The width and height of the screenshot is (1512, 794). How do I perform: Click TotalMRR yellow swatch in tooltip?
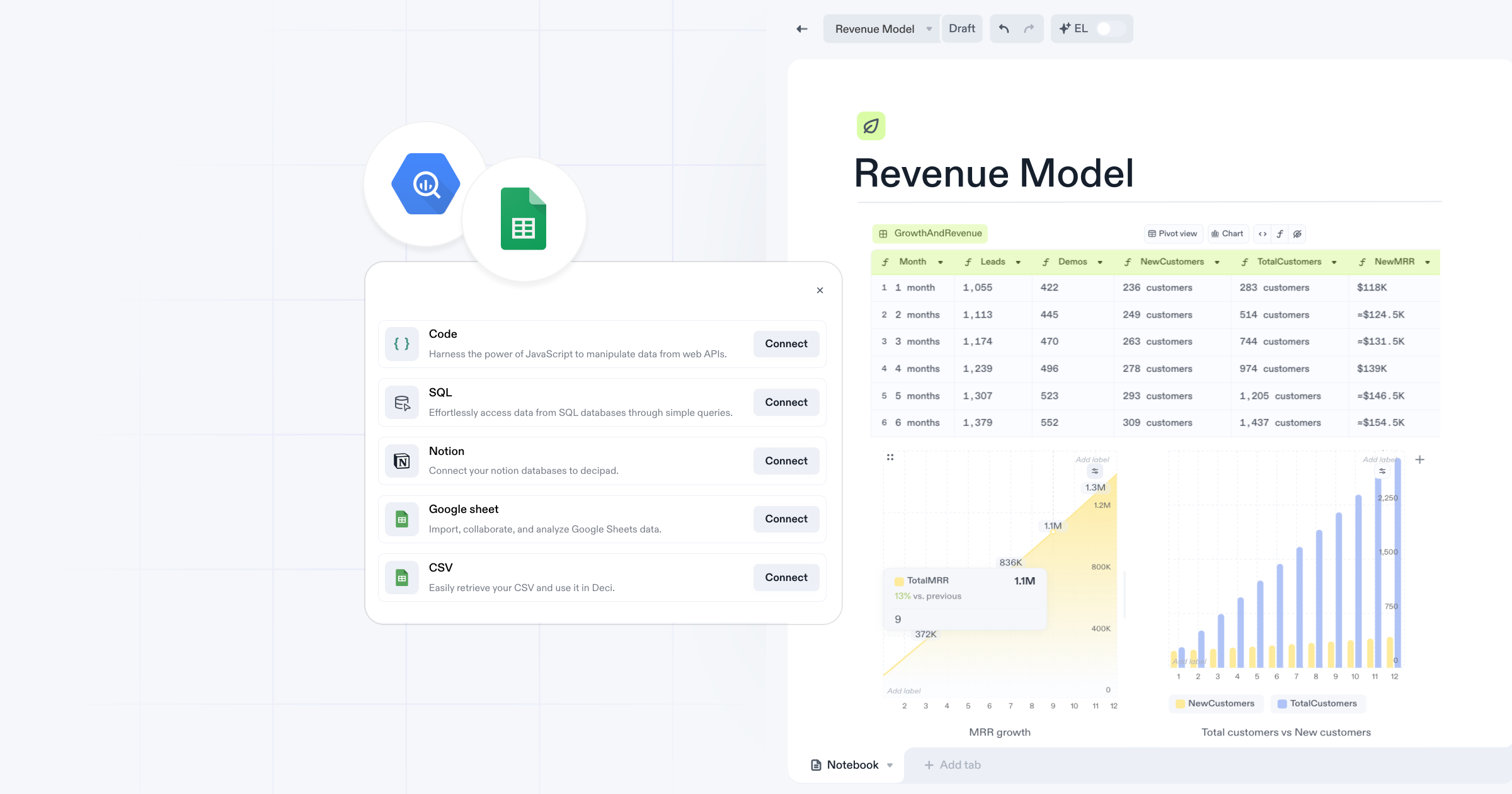point(899,581)
